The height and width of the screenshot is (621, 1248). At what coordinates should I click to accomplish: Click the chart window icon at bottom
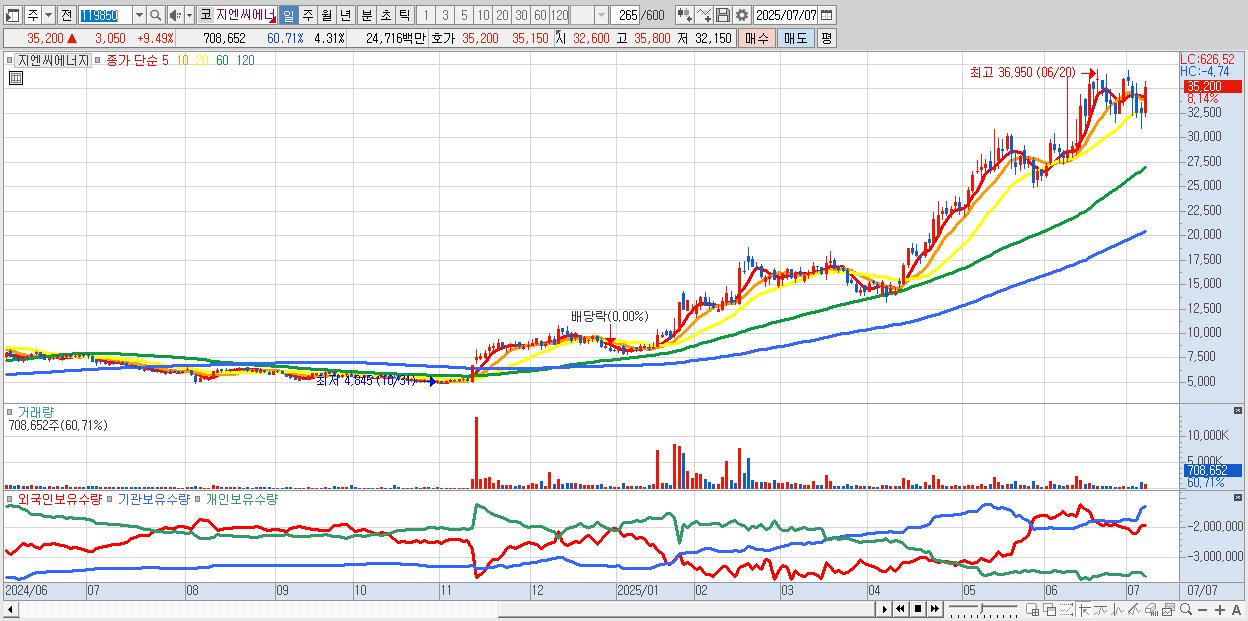1168,609
